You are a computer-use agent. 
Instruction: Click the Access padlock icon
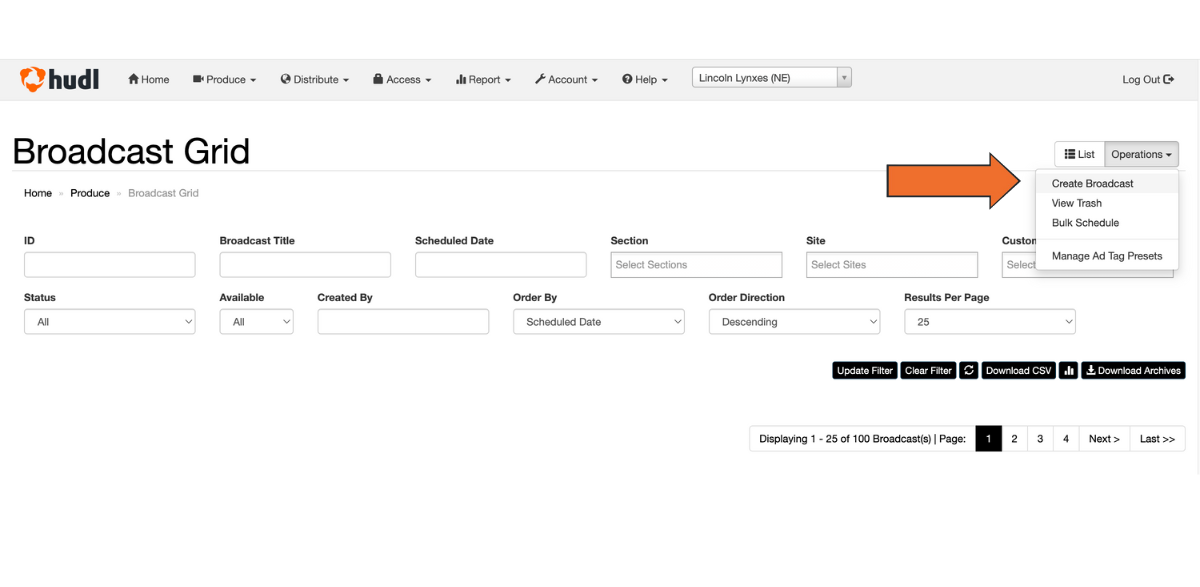pos(378,79)
